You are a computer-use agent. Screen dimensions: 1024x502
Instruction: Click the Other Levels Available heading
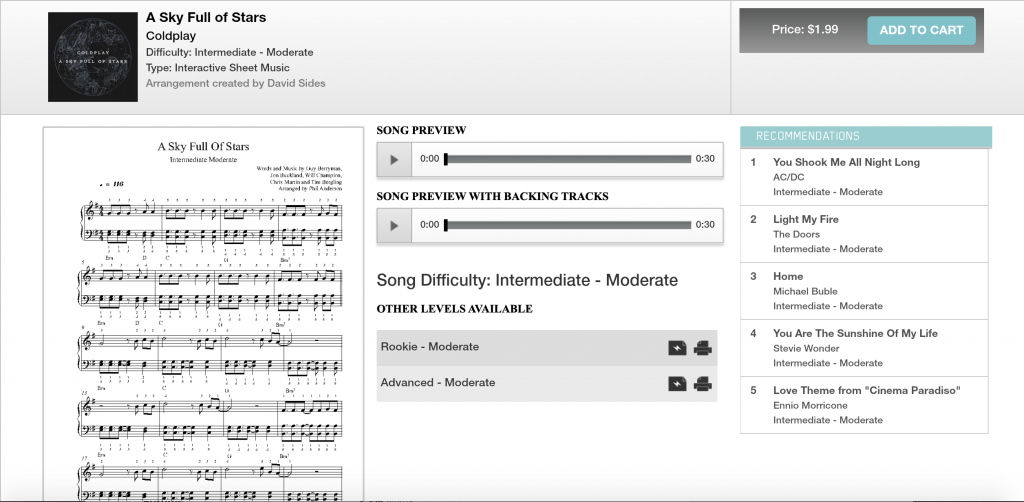455,309
